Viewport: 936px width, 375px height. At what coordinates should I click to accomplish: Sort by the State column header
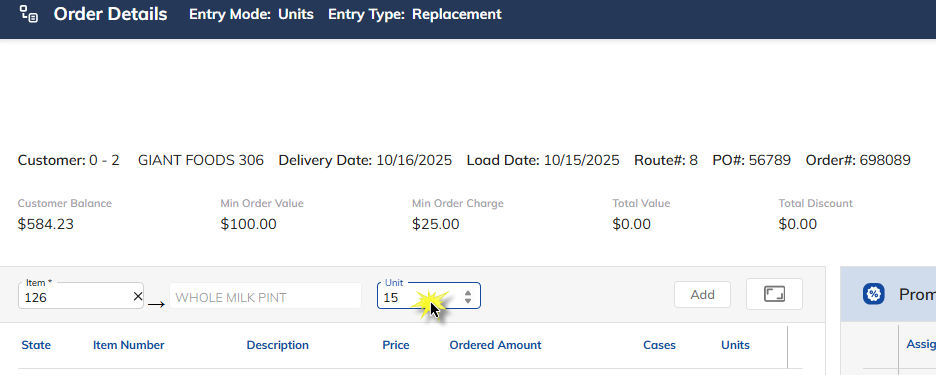pyautogui.click(x=36, y=345)
